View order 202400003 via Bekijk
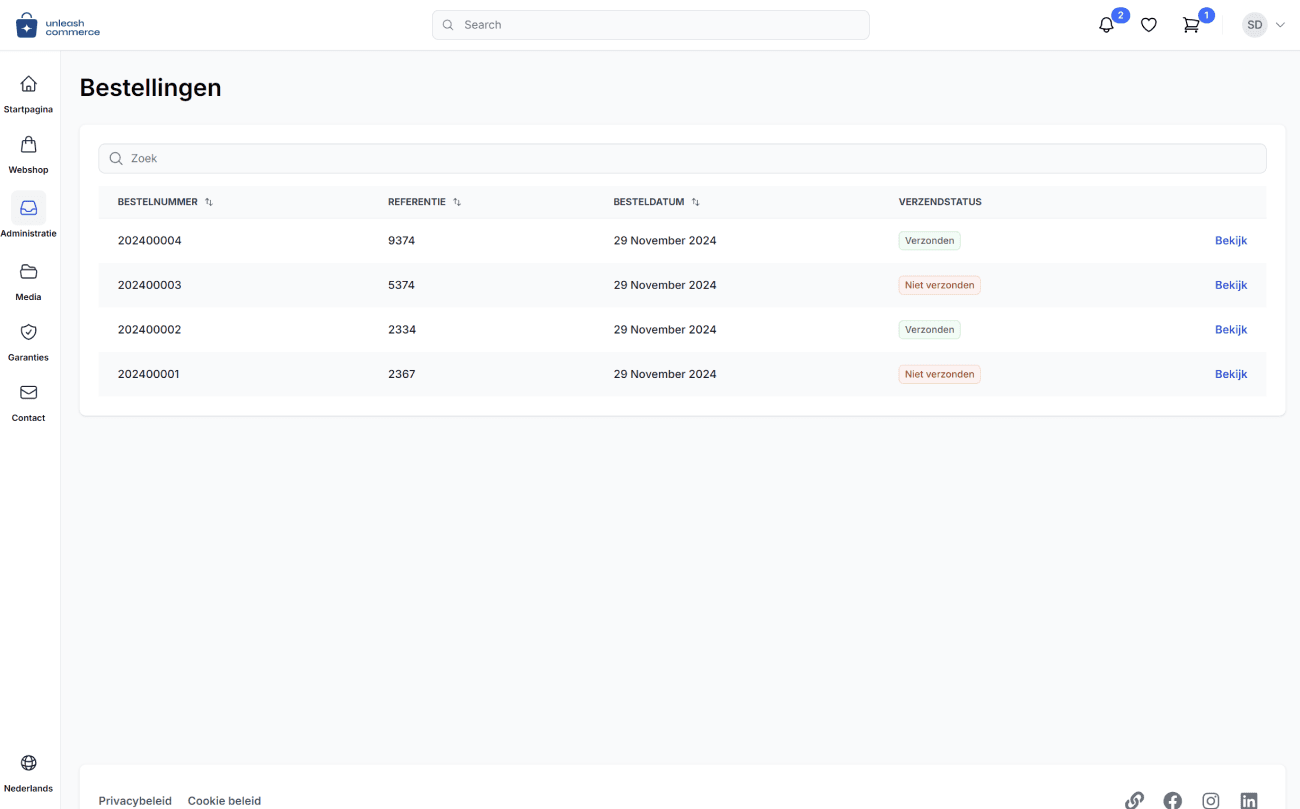1300x809 pixels. pos(1231,285)
